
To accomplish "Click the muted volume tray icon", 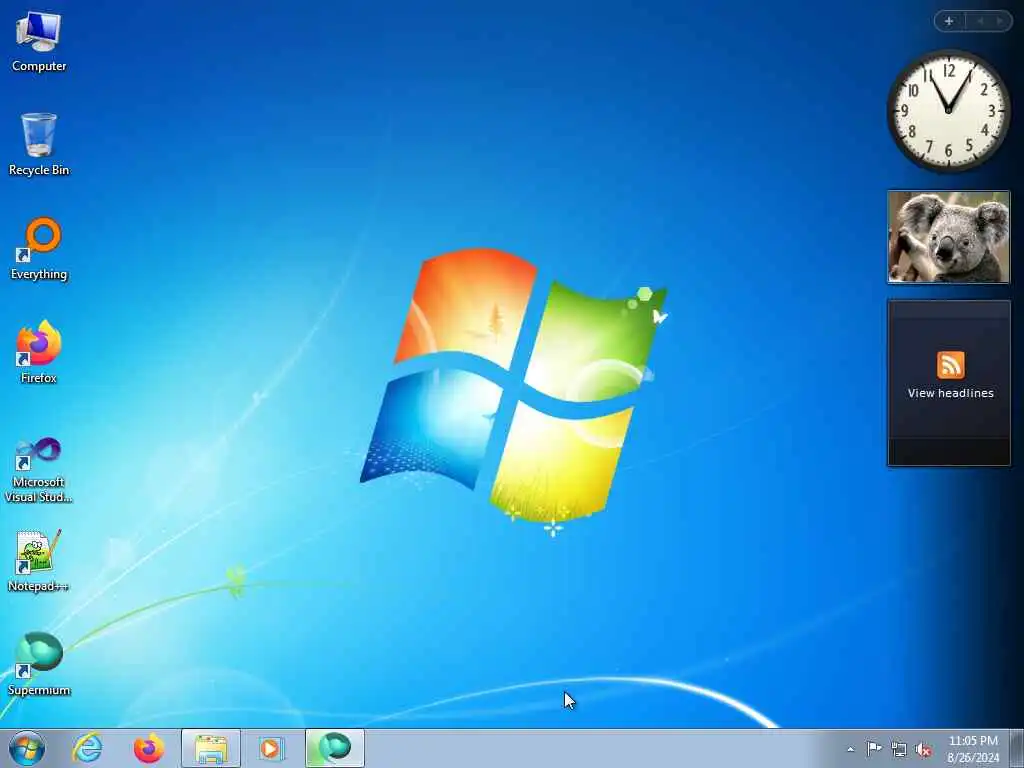I will coord(923,749).
